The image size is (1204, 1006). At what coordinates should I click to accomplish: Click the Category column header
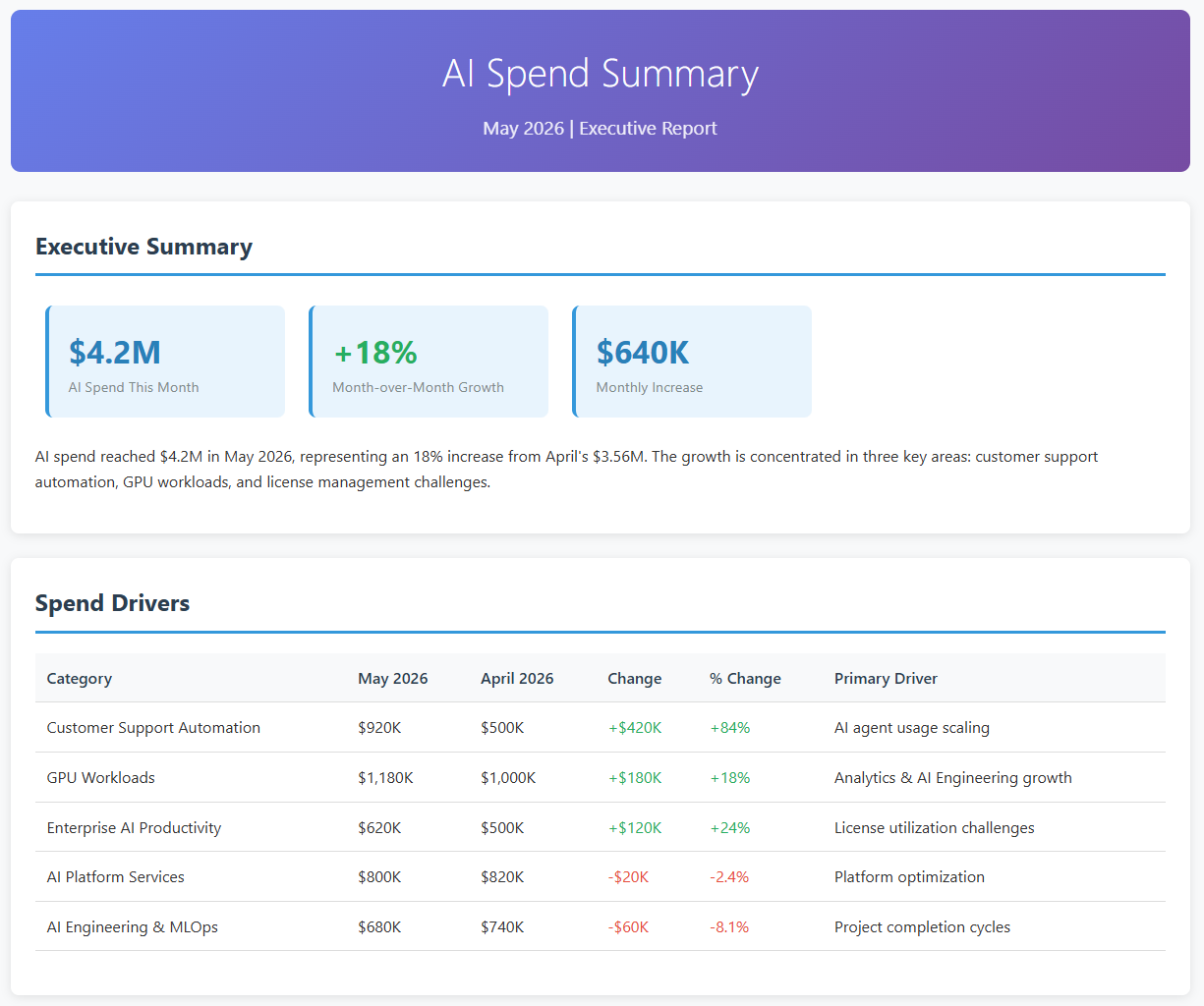pyautogui.click(x=80, y=678)
